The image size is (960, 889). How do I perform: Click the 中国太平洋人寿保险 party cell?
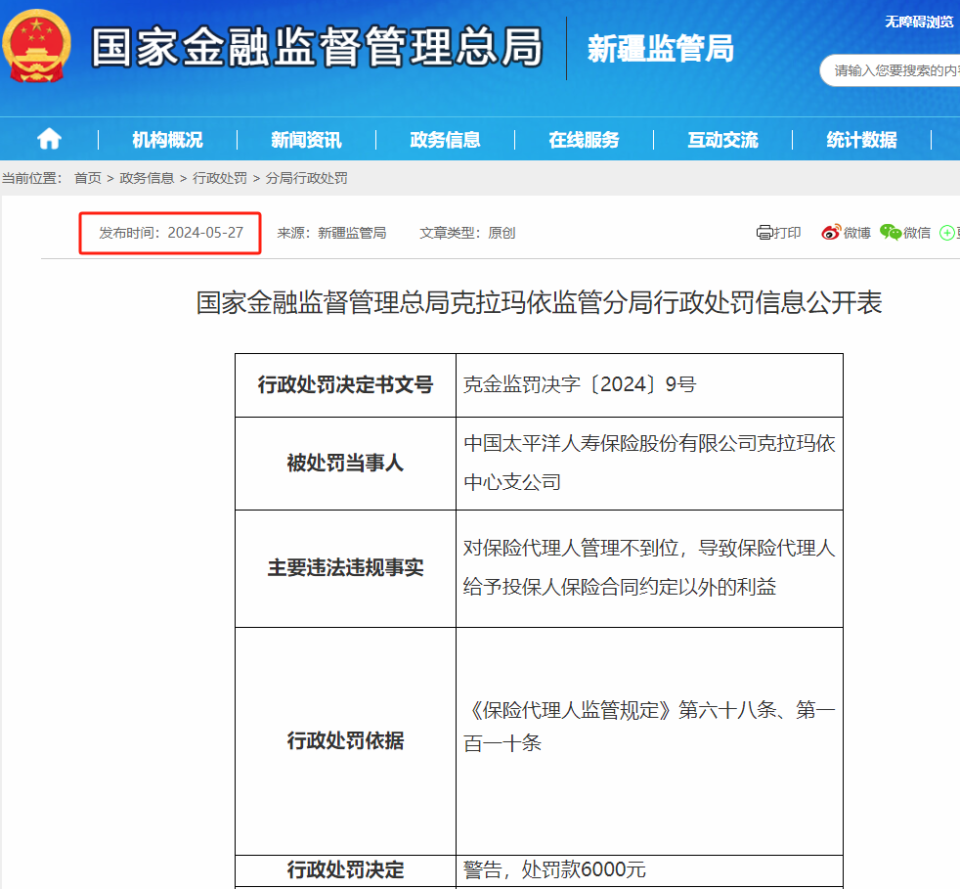click(650, 463)
